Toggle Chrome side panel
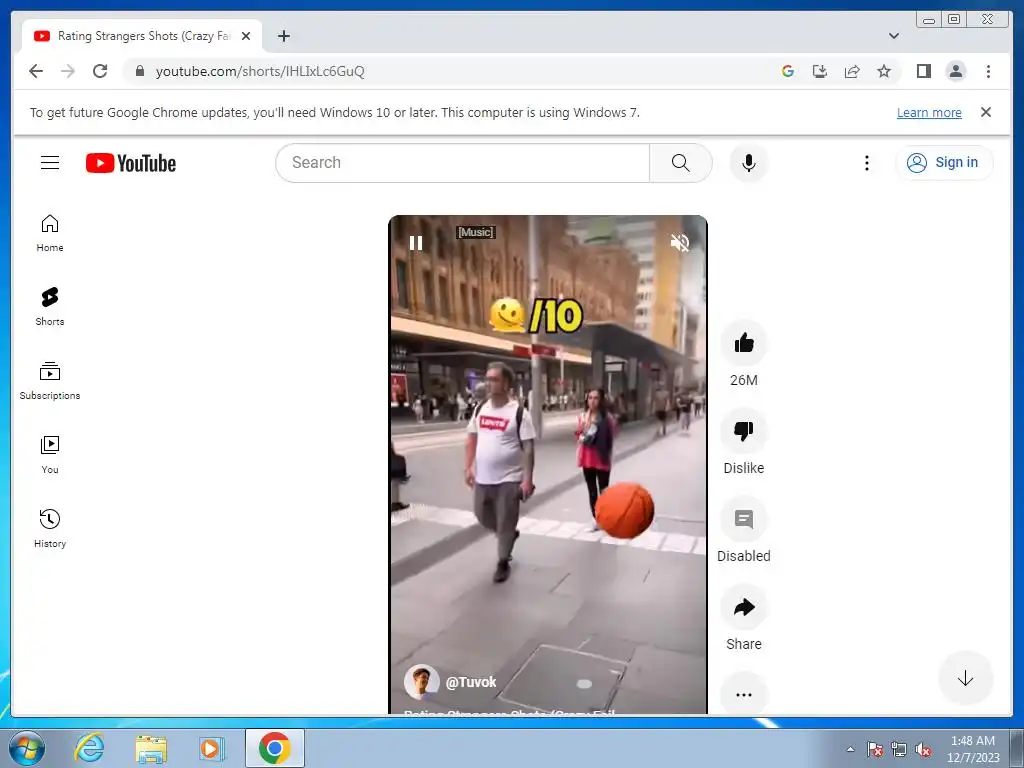Viewport: 1024px width, 768px height. (923, 71)
